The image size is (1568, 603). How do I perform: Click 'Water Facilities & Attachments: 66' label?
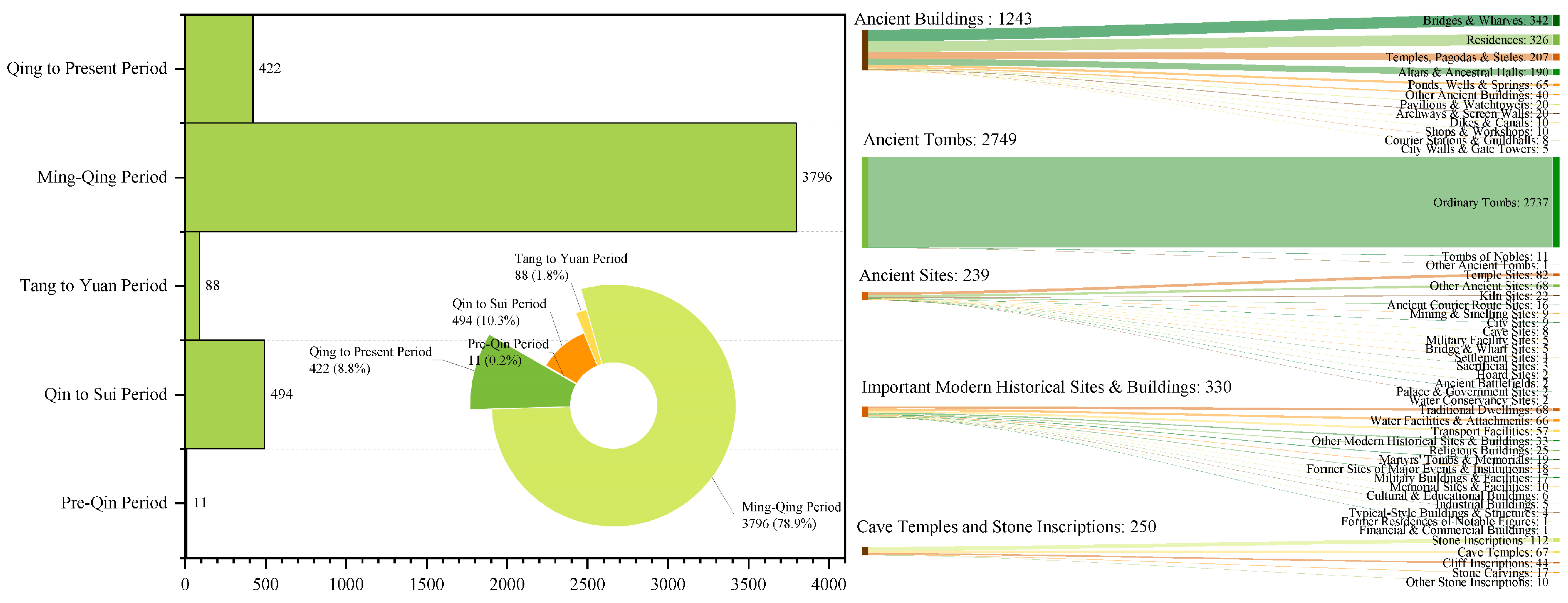[x=1459, y=421]
